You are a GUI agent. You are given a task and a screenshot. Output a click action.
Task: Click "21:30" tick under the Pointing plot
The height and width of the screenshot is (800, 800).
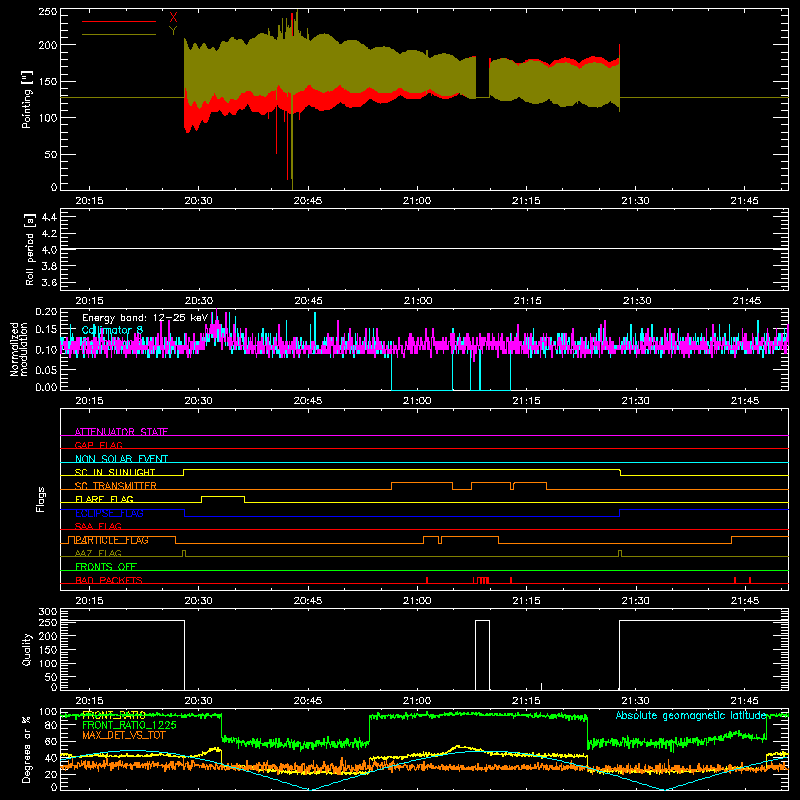click(x=635, y=201)
